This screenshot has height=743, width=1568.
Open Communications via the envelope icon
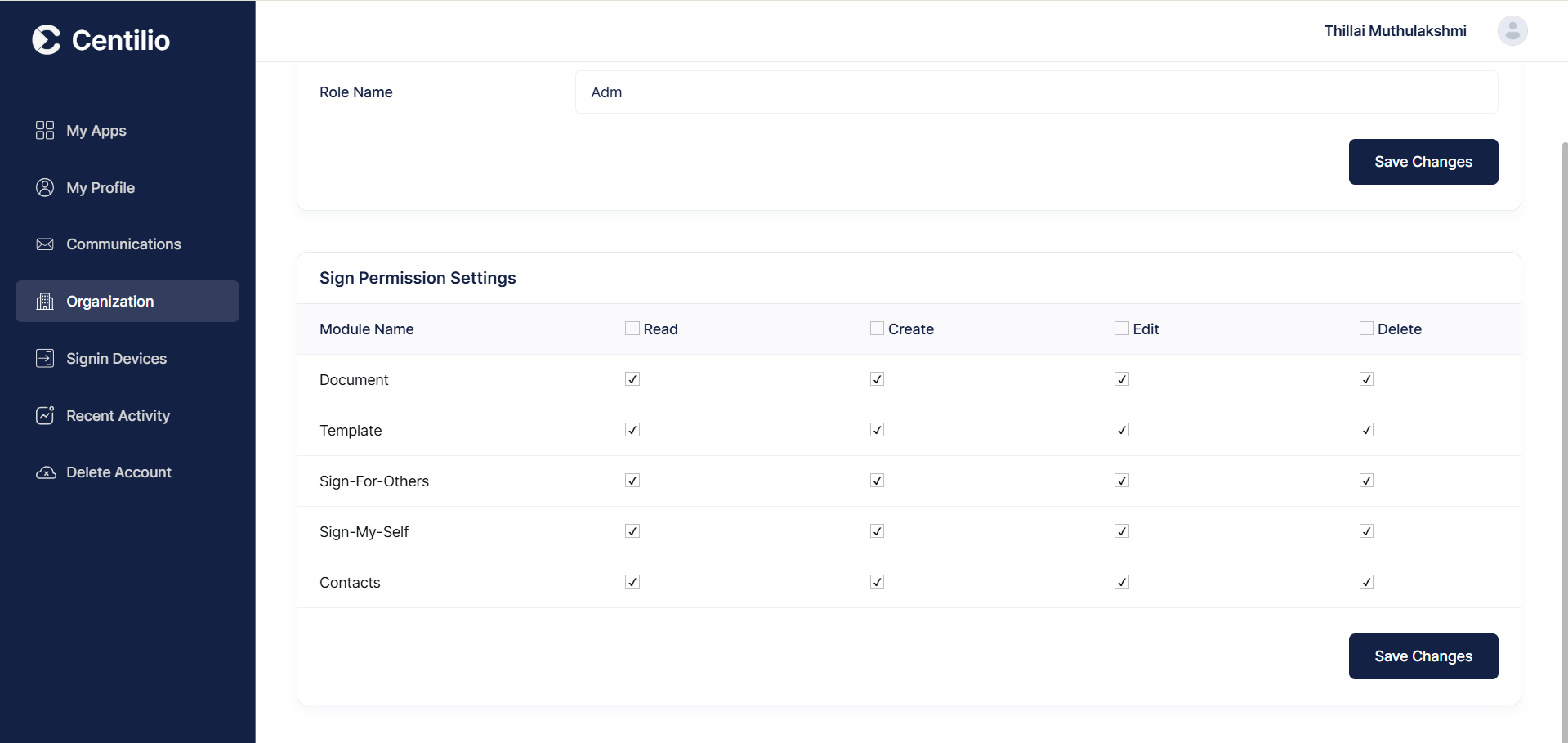pos(45,244)
